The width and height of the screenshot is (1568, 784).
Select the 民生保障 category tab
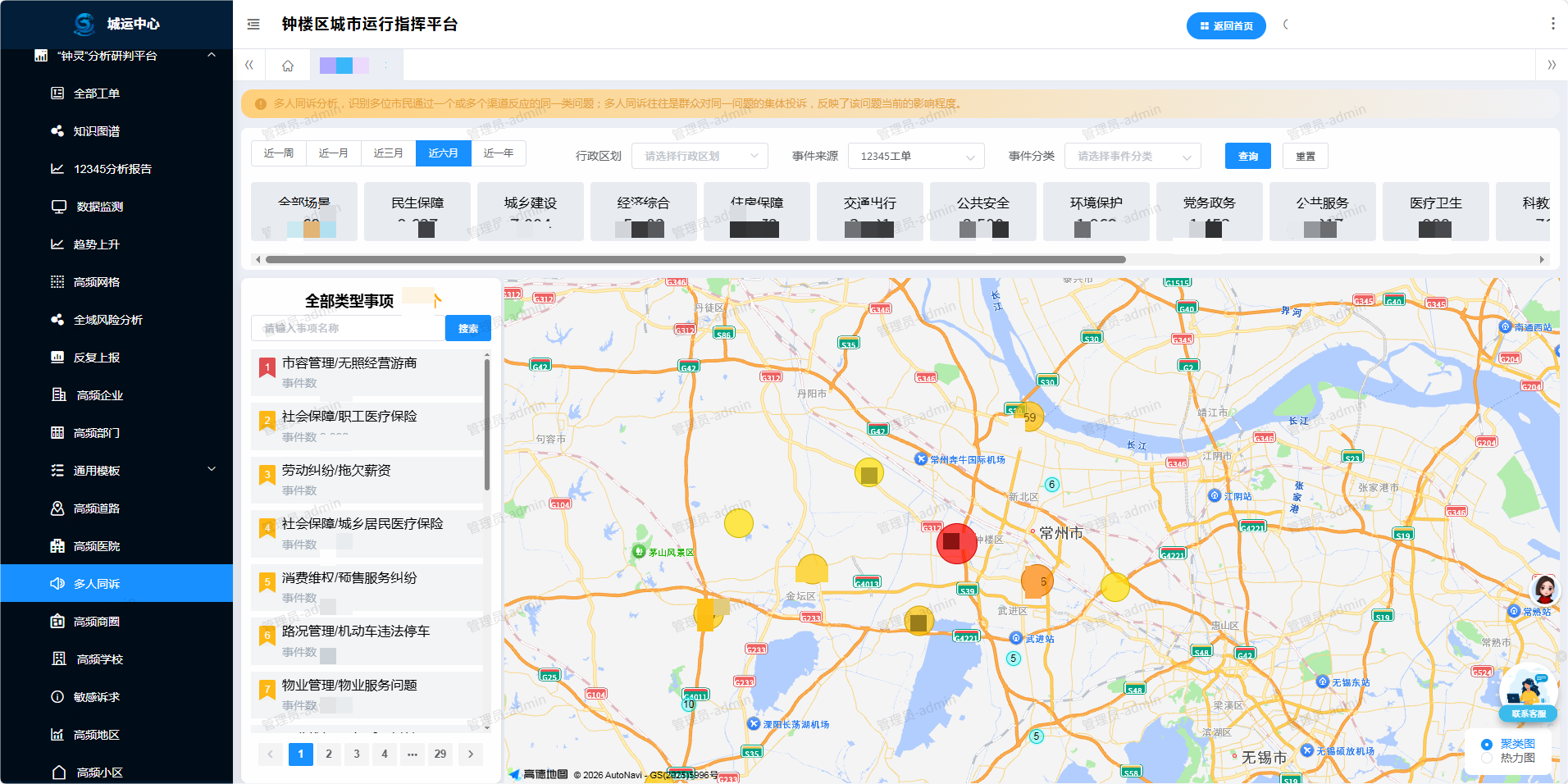(x=417, y=211)
